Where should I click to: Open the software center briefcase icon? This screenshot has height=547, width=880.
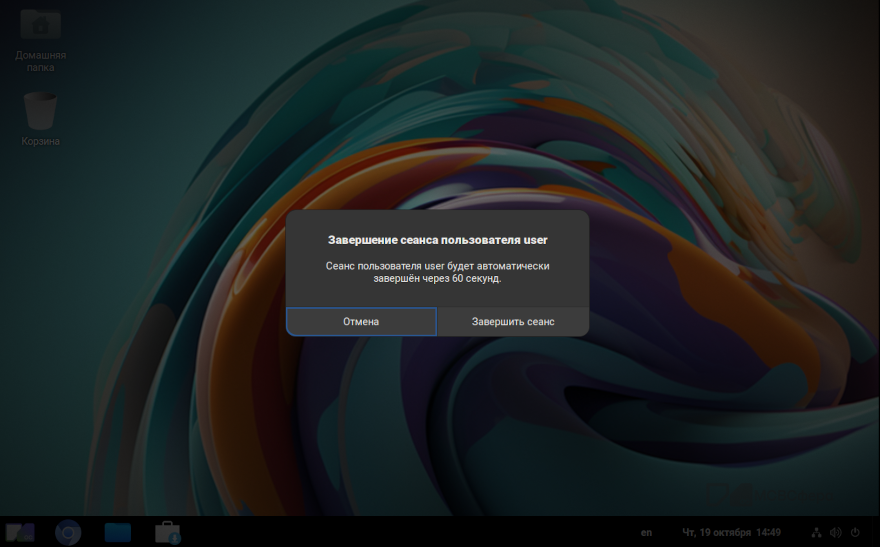tap(167, 532)
